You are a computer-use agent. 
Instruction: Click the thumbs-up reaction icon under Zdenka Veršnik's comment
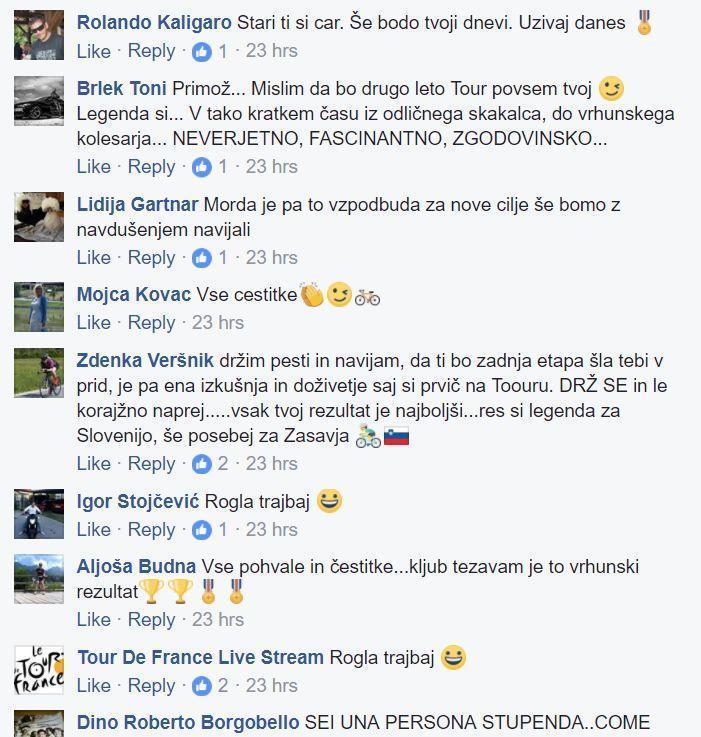pos(202,464)
